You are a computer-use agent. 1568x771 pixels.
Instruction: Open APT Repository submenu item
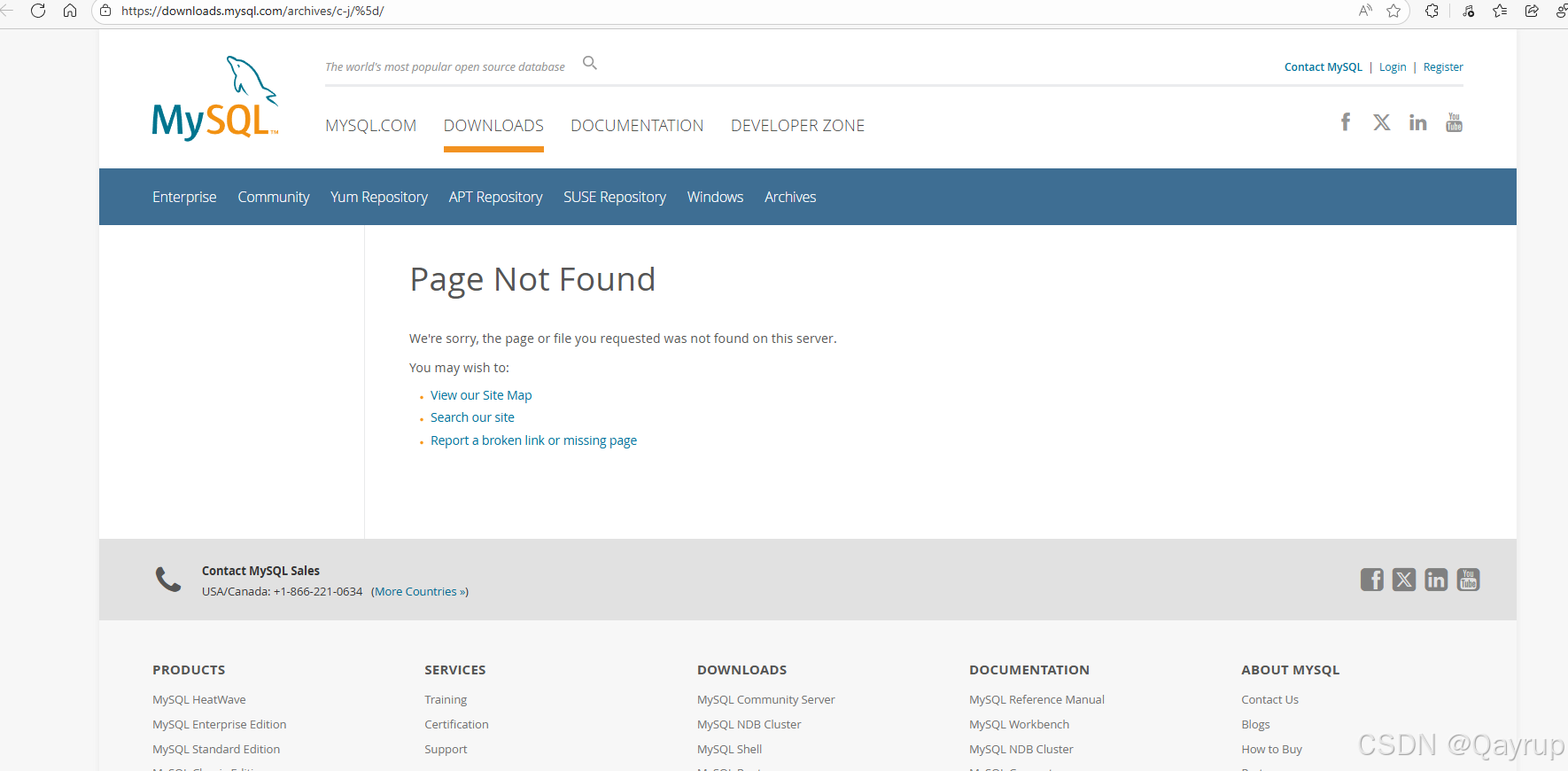(x=495, y=197)
